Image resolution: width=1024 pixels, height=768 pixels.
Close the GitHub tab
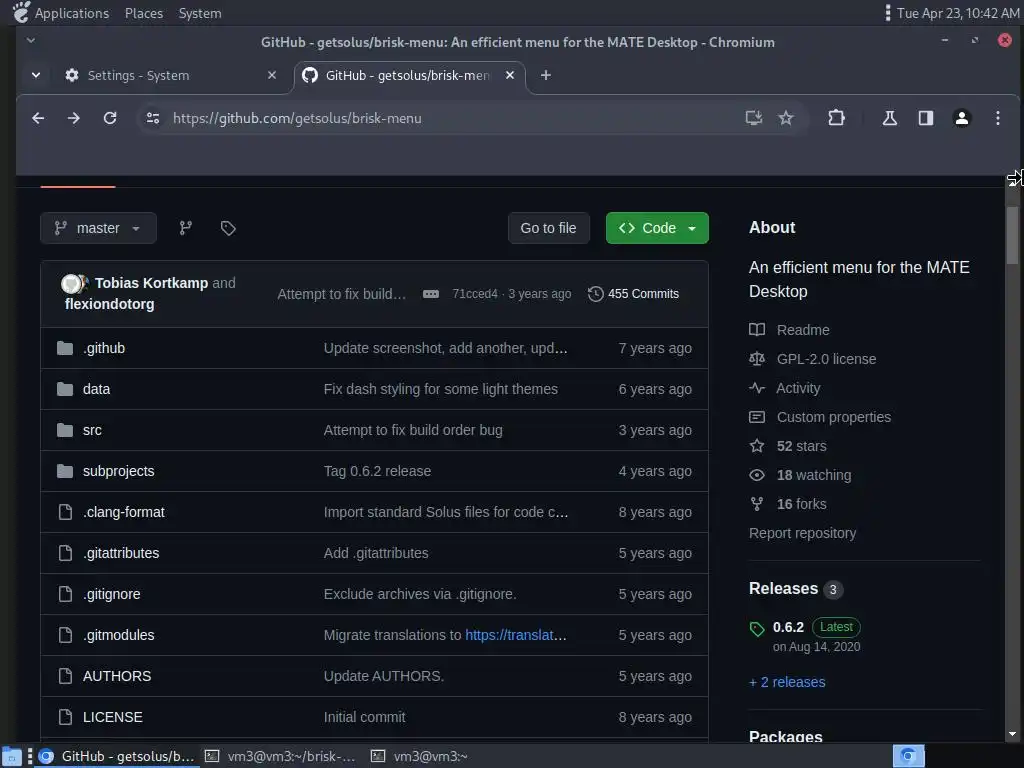pyautogui.click(x=510, y=75)
